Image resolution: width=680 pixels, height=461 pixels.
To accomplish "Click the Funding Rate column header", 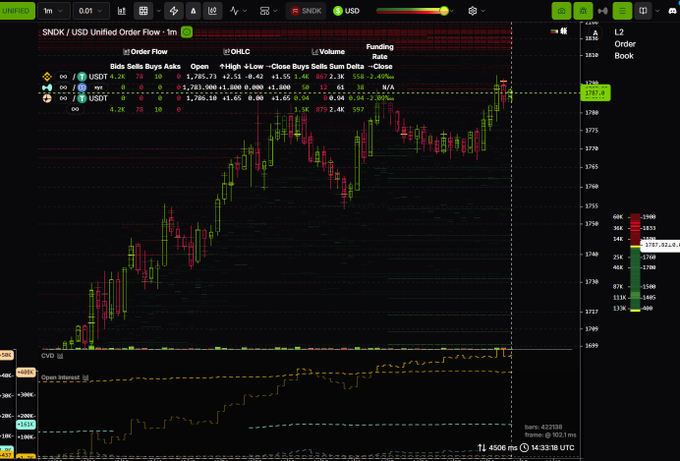I will pos(379,52).
